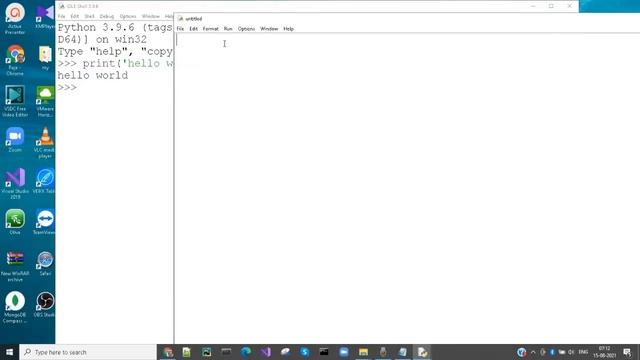Open Visual Studio from the taskbar

point(266,352)
